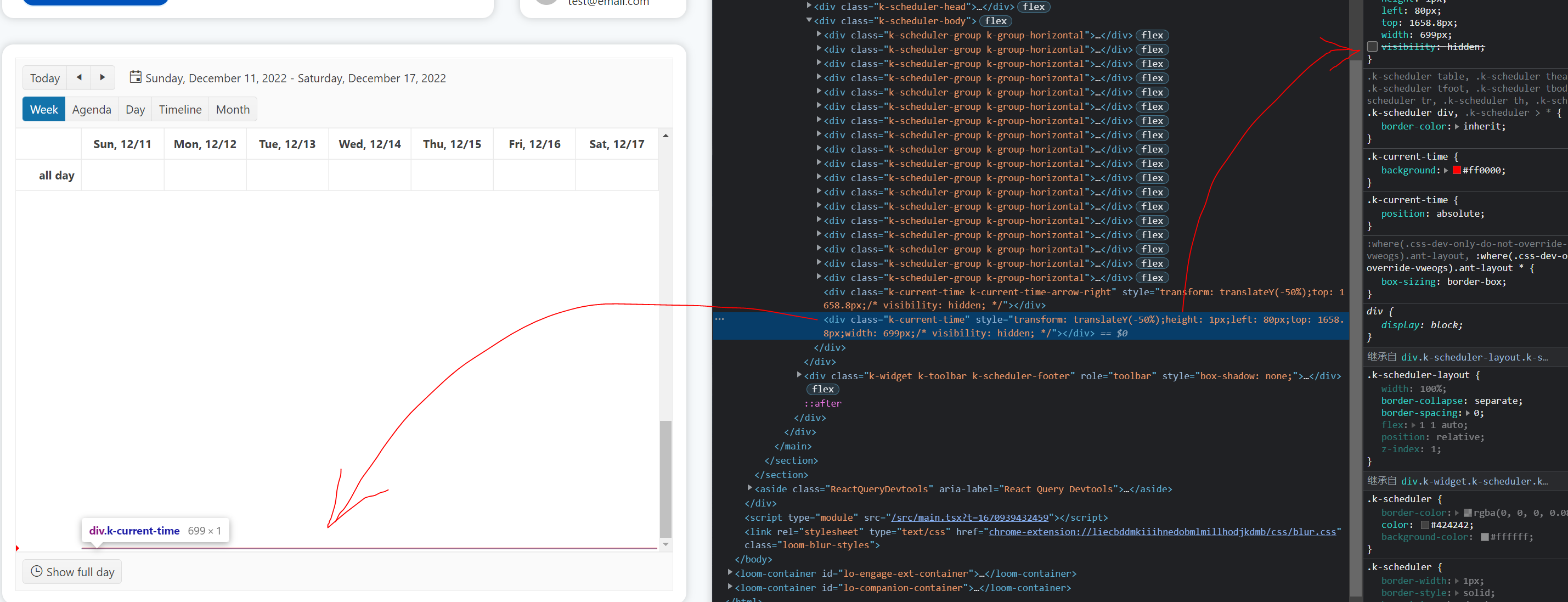Click the next week arrow icon
This screenshot has height=602, width=1568.
pyautogui.click(x=102, y=77)
